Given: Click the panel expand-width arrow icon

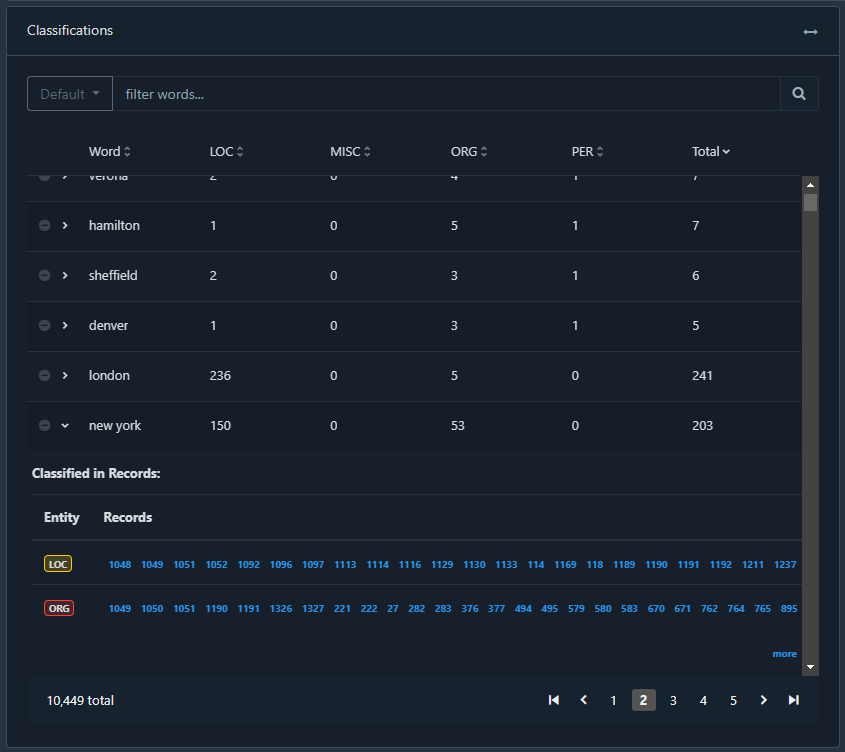Looking at the screenshot, I should [x=810, y=32].
